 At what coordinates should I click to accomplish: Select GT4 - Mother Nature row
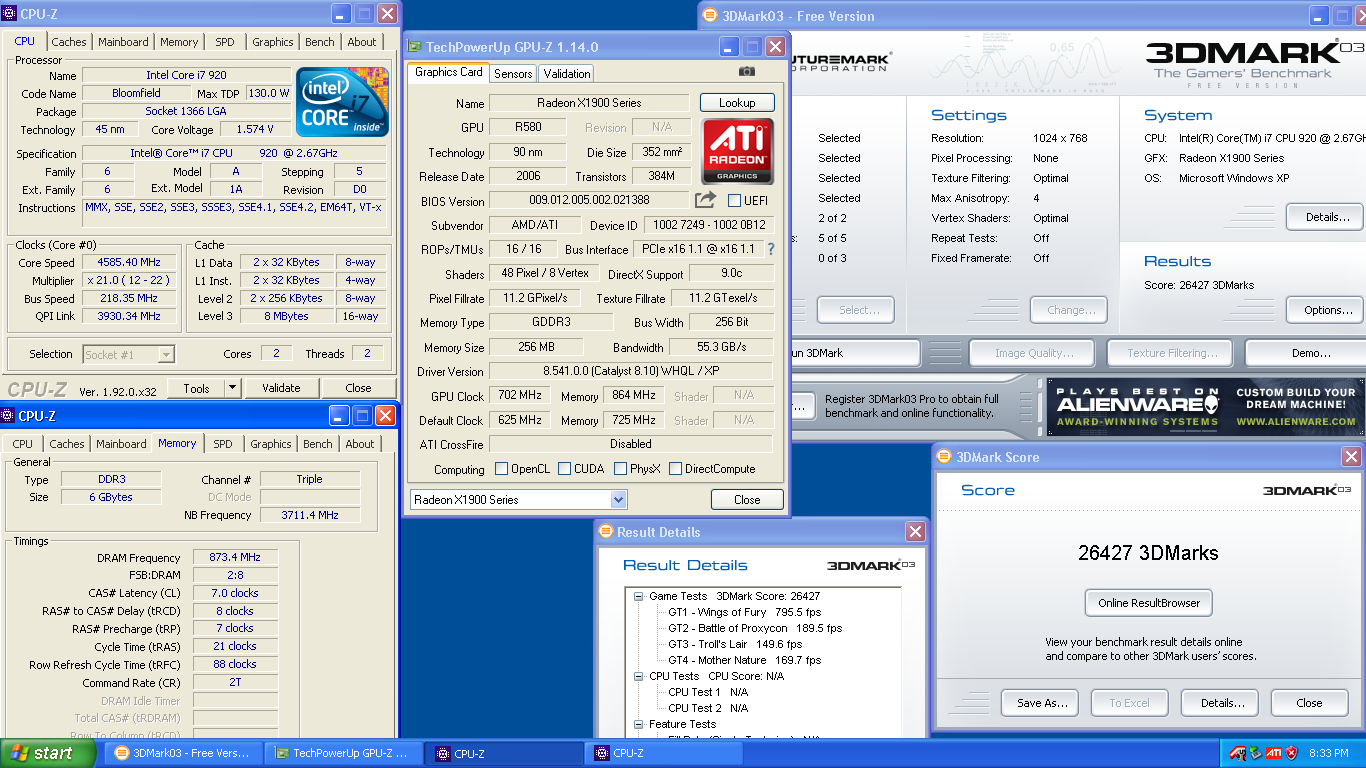tap(744, 660)
